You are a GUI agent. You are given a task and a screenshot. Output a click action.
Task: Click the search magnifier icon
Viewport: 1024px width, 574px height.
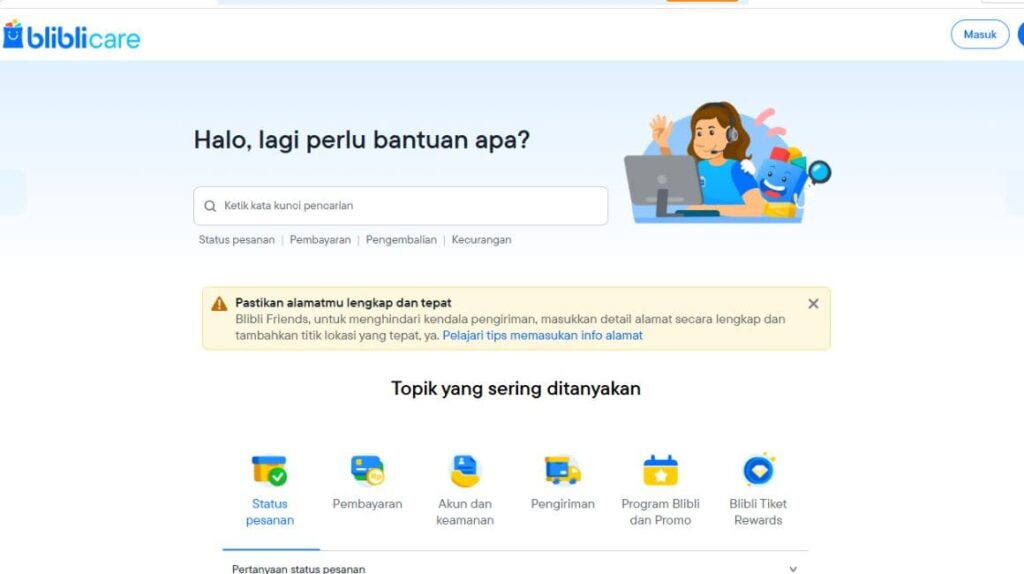point(210,206)
